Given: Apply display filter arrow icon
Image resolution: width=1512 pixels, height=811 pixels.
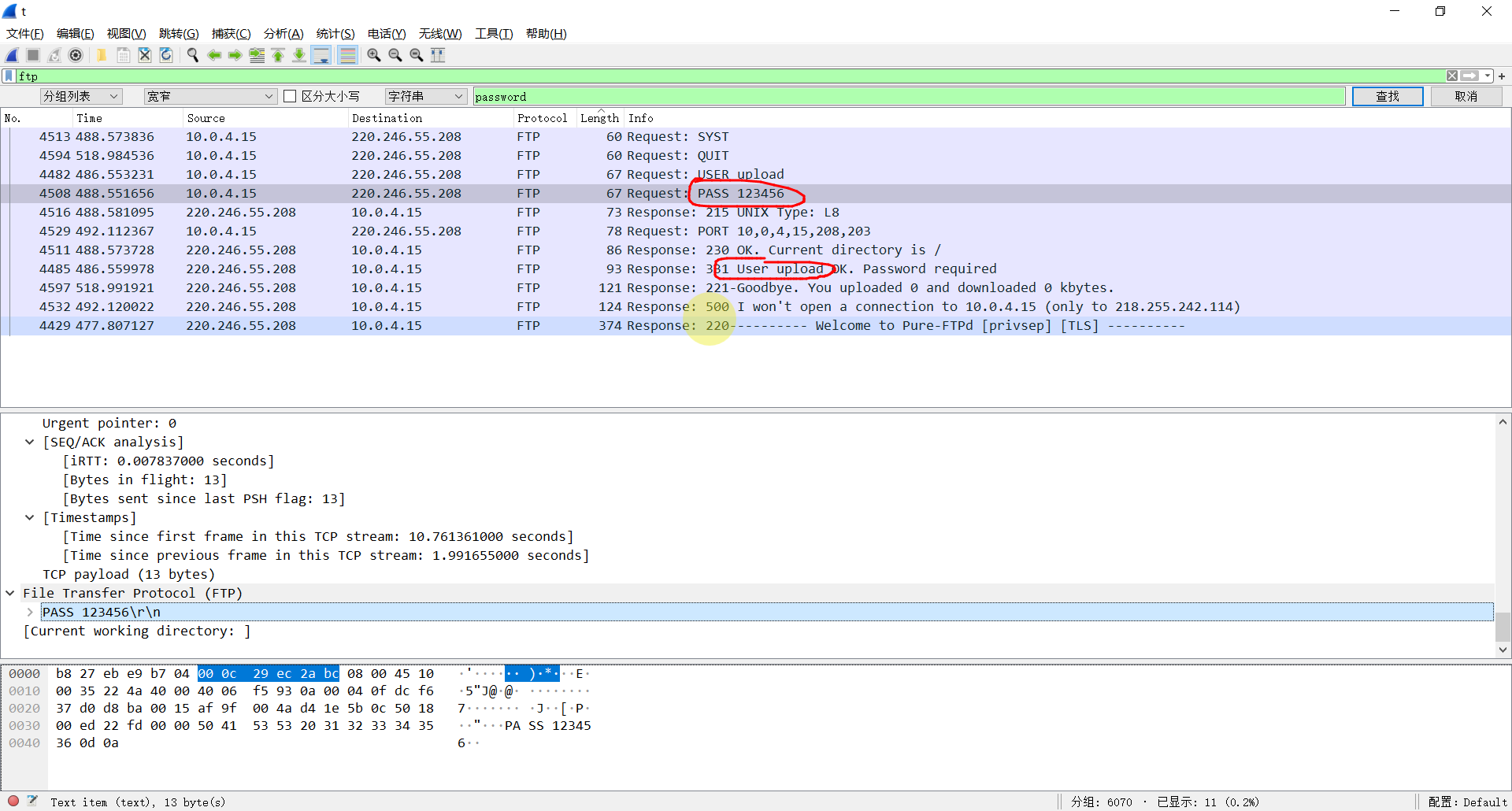Looking at the screenshot, I should point(1469,76).
